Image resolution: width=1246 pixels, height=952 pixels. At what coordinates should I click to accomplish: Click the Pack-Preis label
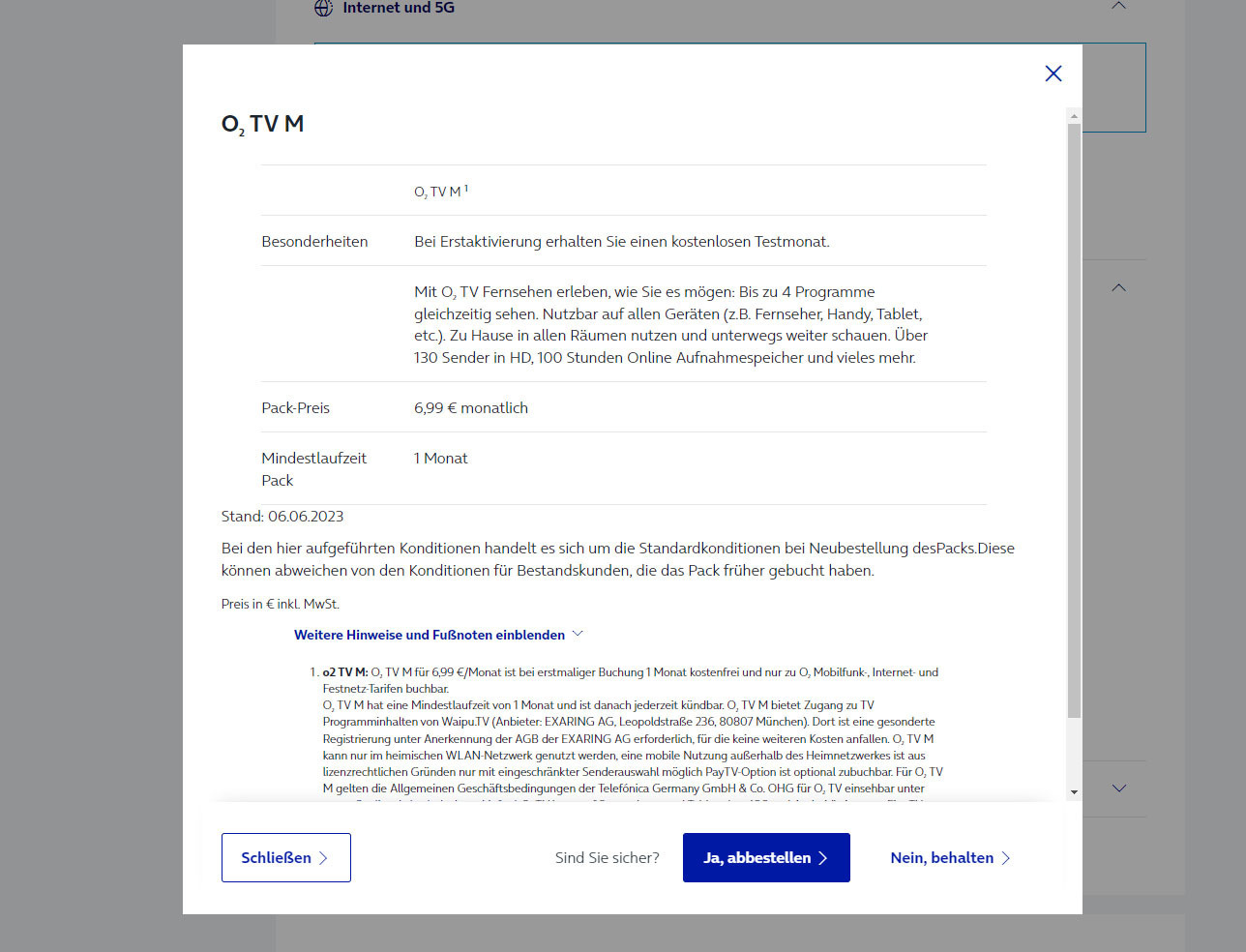coord(295,408)
